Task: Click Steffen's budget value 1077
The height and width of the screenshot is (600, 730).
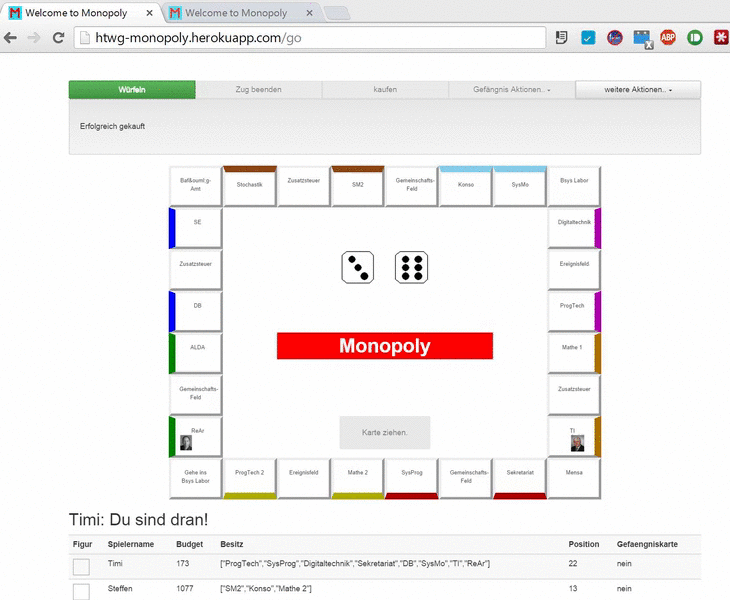Action: point(185,588)
